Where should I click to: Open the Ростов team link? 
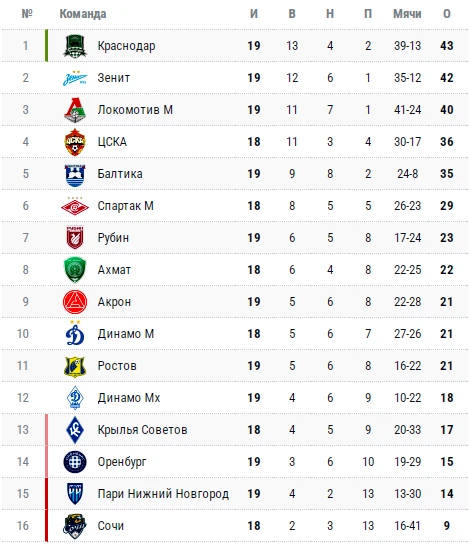point(117,366)
